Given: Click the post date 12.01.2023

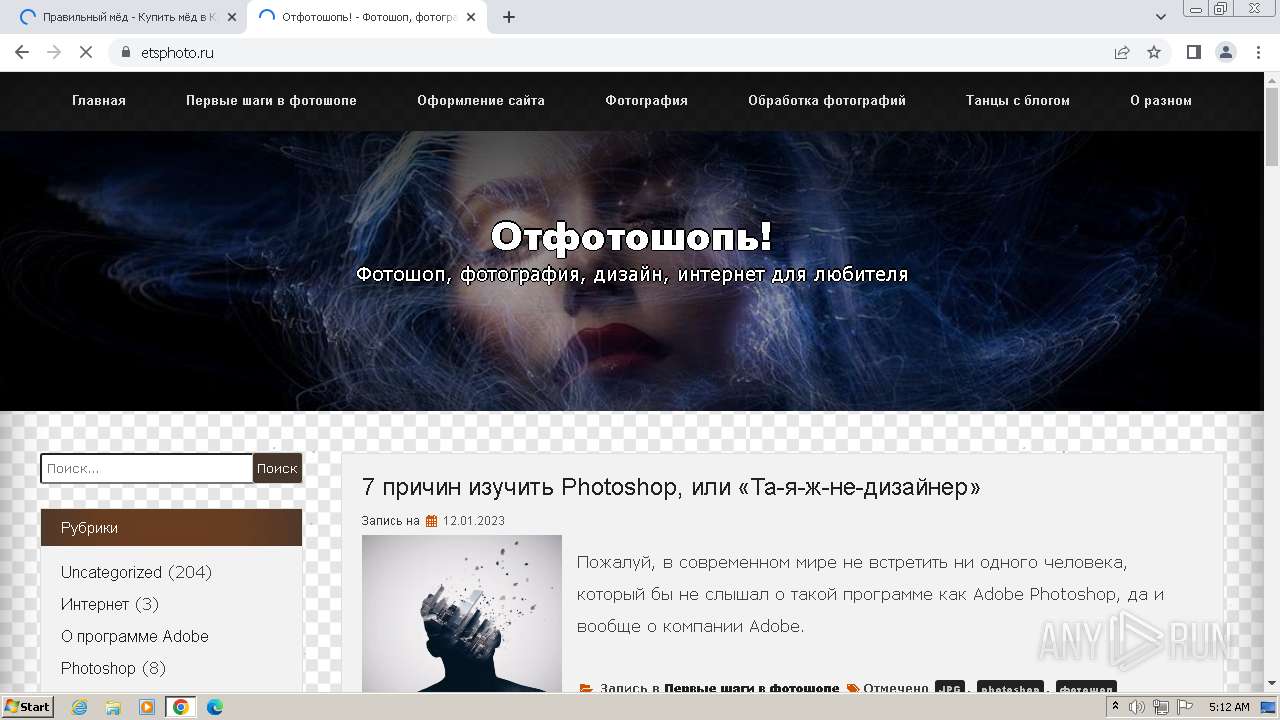Looking at the screenshot, I should [474, 521].
